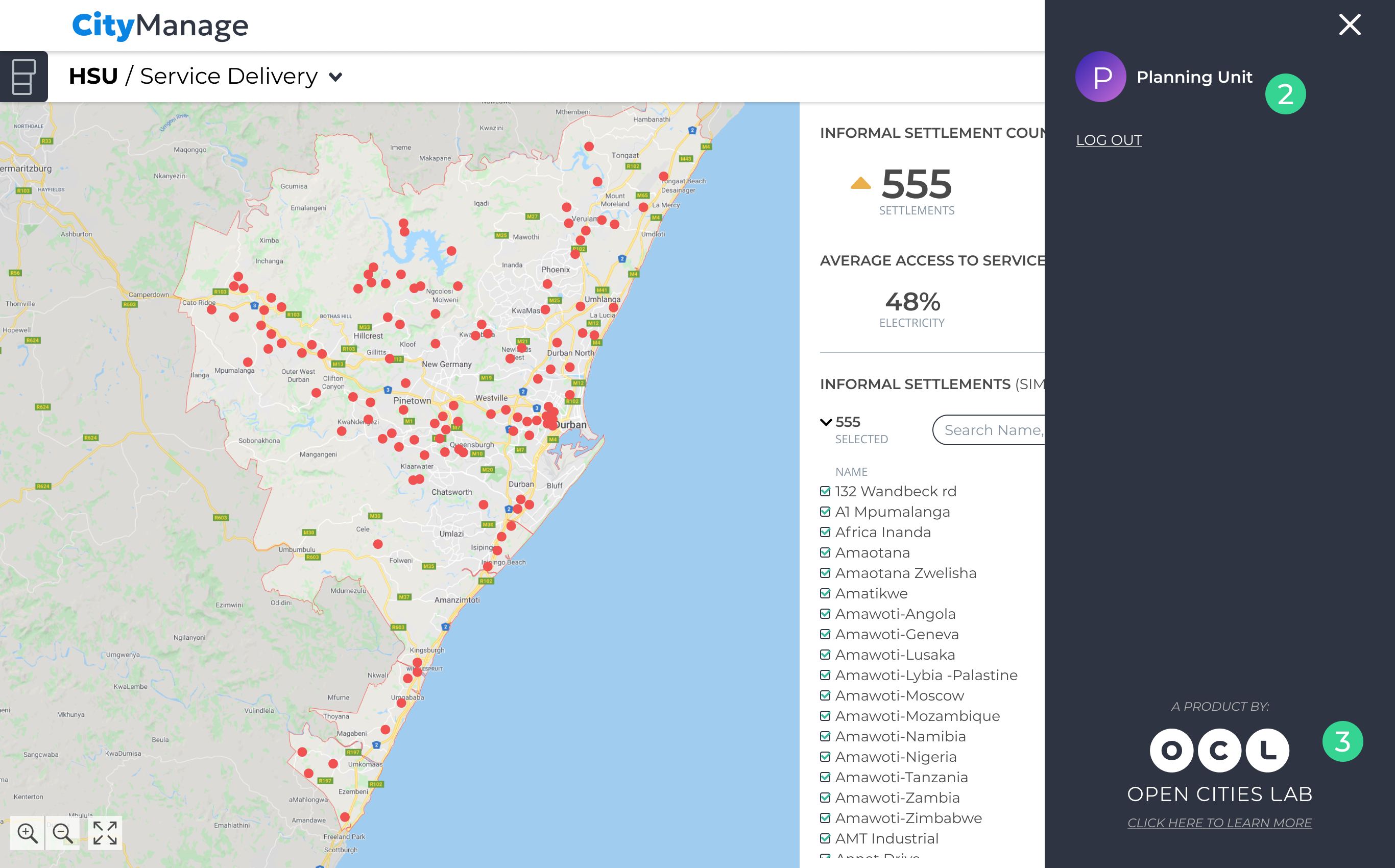
Task: Uncheck Amawoti-Moscow settlement
Action: pos(825,695)
